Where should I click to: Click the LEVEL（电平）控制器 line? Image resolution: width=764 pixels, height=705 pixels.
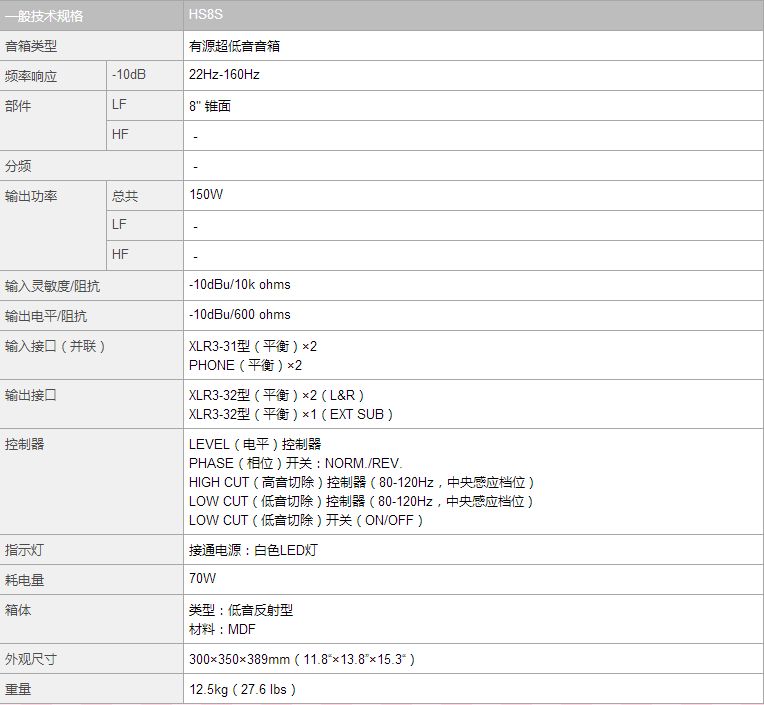255,444
